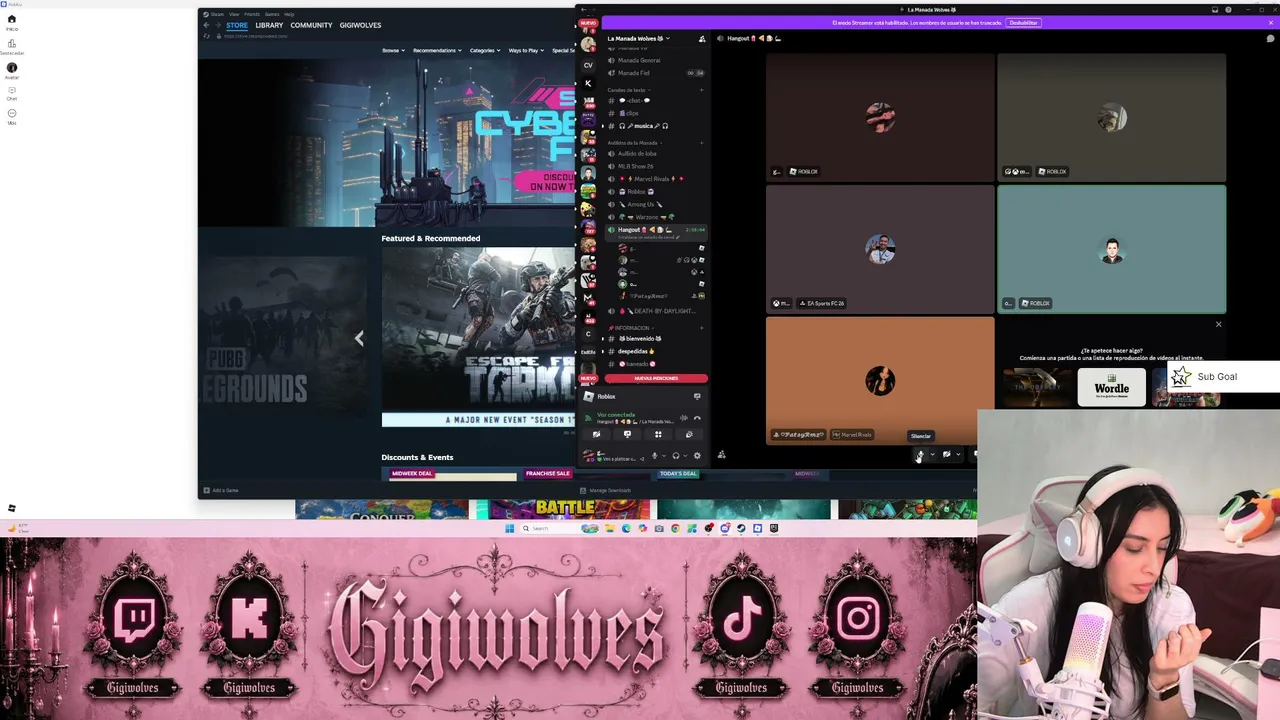Disconnect from the Discord voice channel
This screenshot has width=1280, height=720.
click(697, 418)
